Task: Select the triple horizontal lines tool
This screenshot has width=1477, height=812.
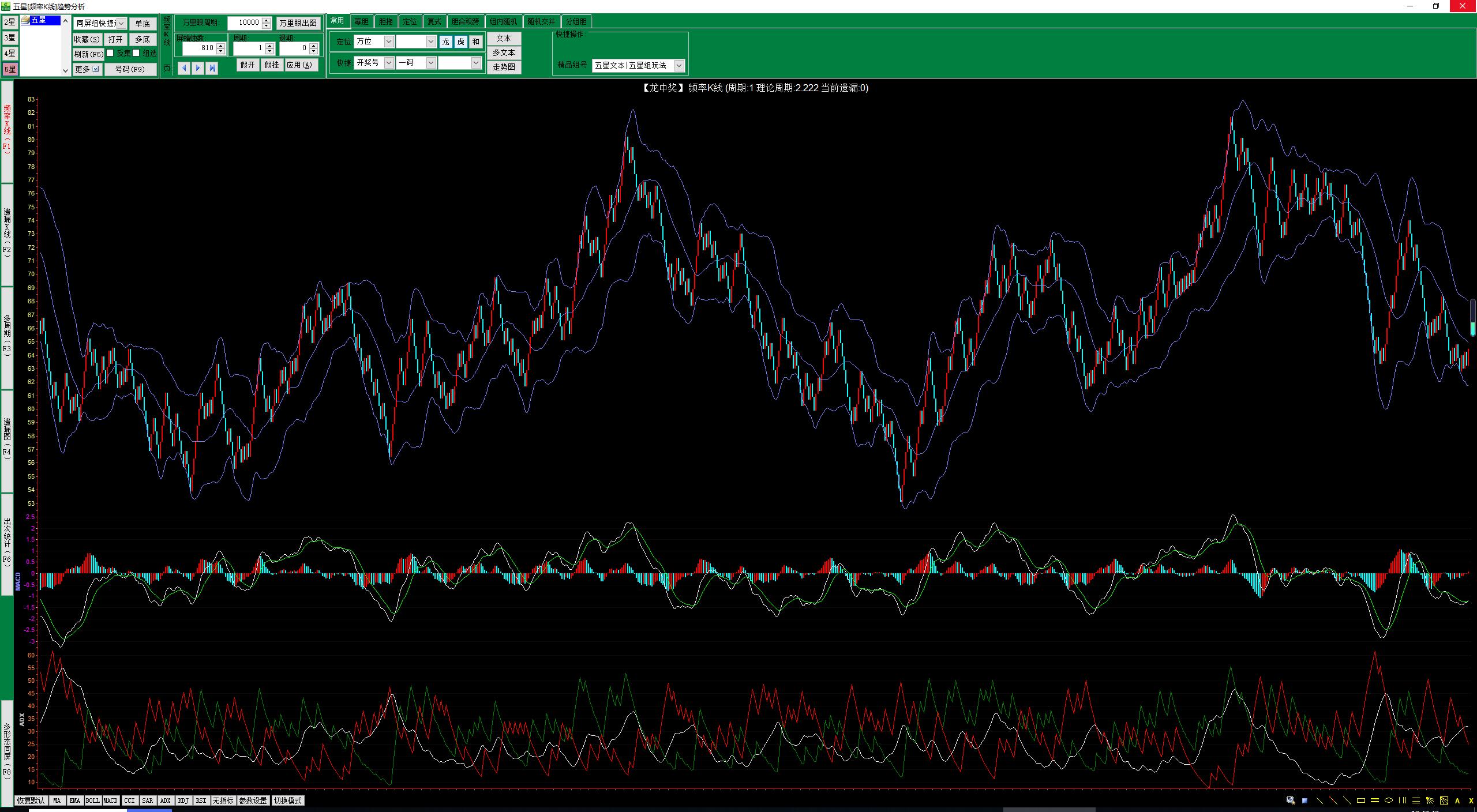Action: click(x=1416, y=800)
